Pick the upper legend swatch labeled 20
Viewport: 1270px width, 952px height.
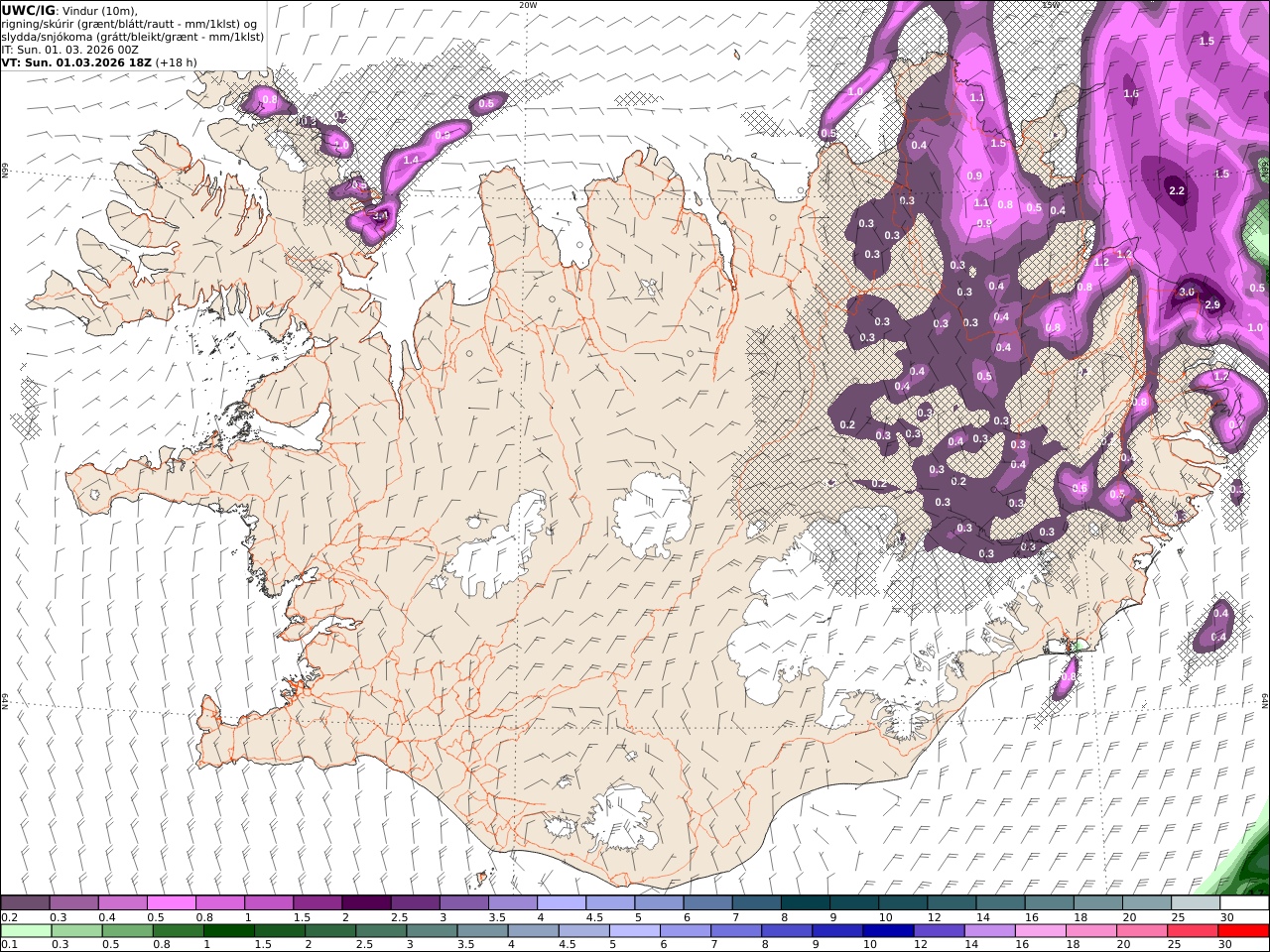click(x=1146, y=902)
